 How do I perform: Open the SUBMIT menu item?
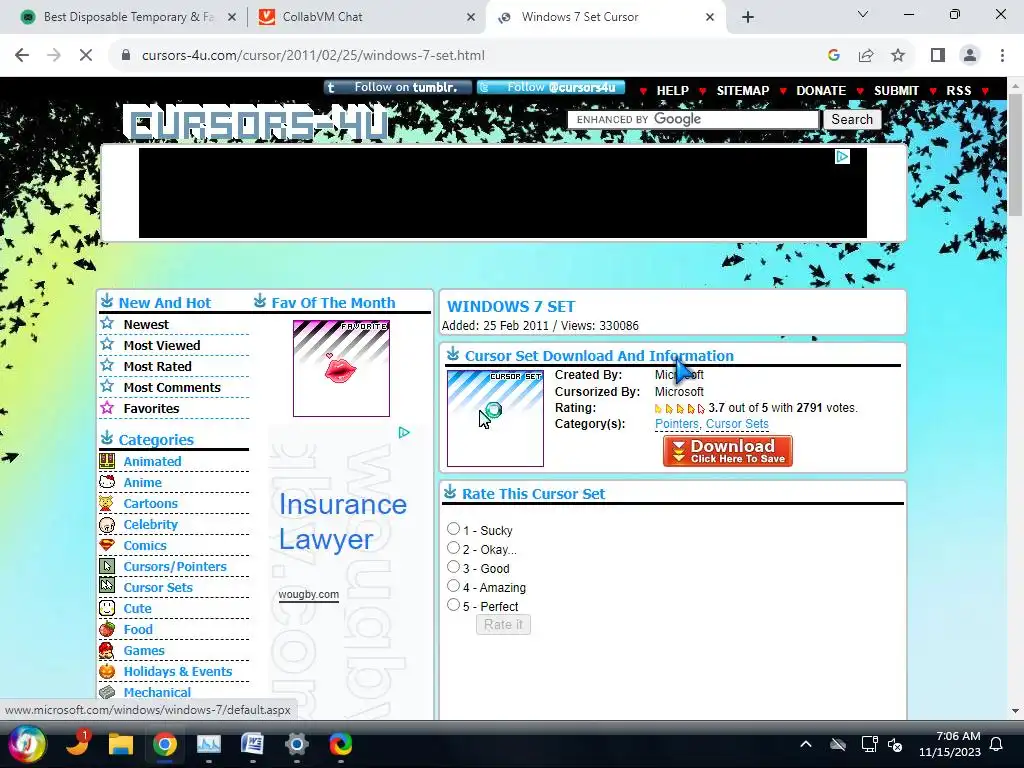click(896, 91)
